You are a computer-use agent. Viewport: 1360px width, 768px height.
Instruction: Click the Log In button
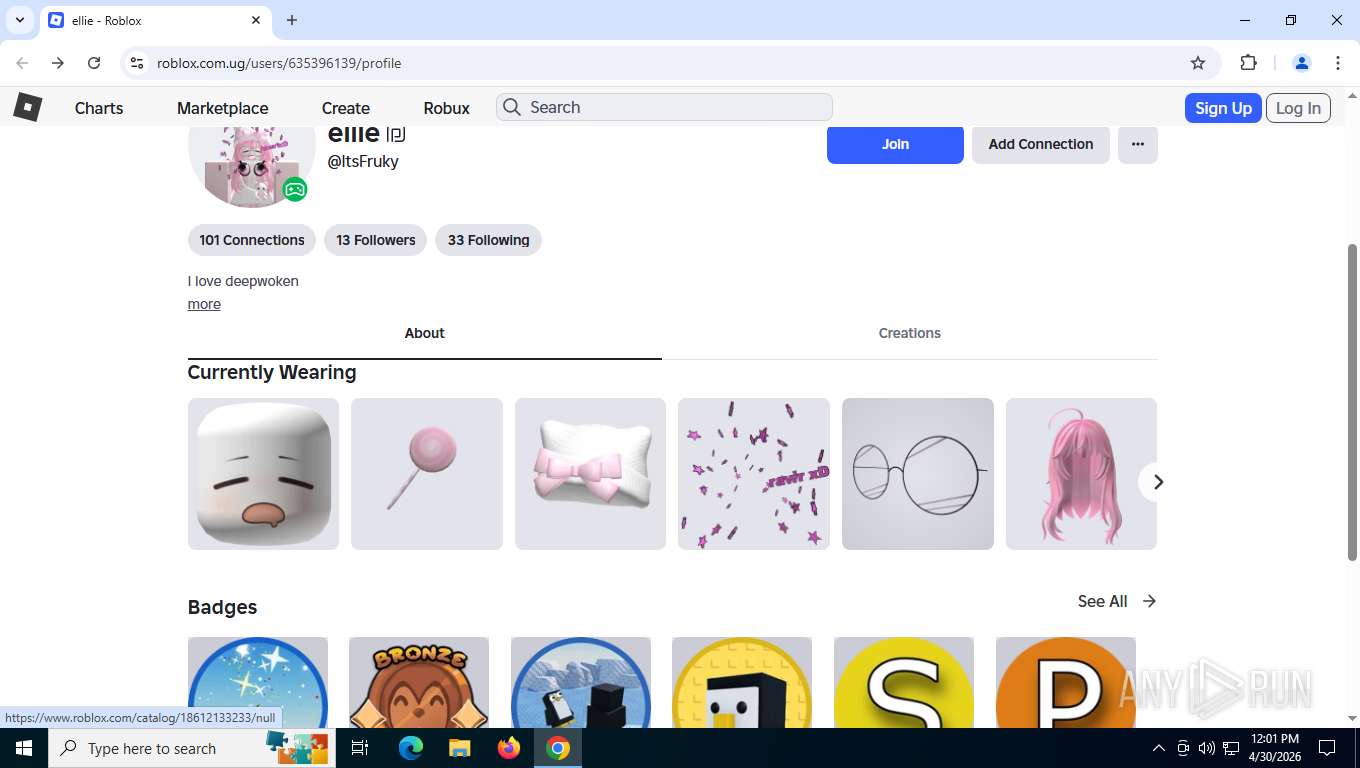point(1298,108)
